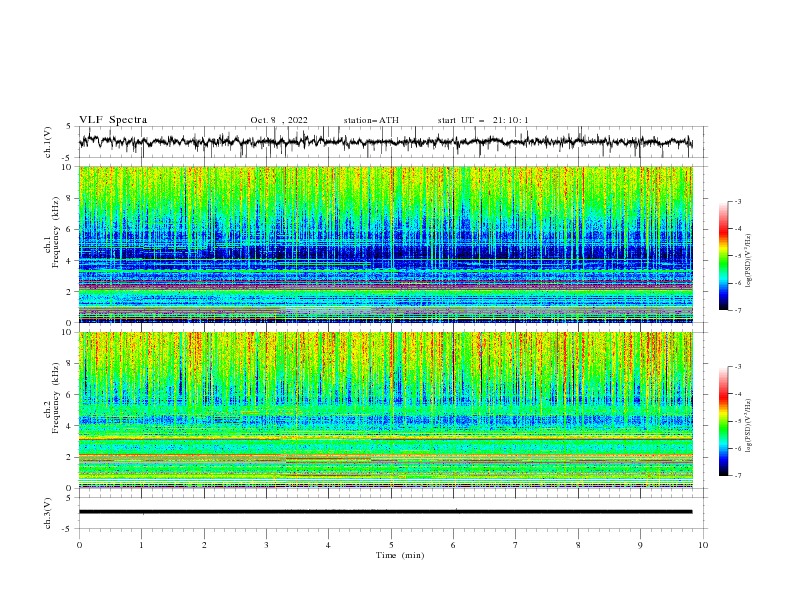Click the "8" minute tick on time axis
792x612 pixels.
(x=578, y=545)
